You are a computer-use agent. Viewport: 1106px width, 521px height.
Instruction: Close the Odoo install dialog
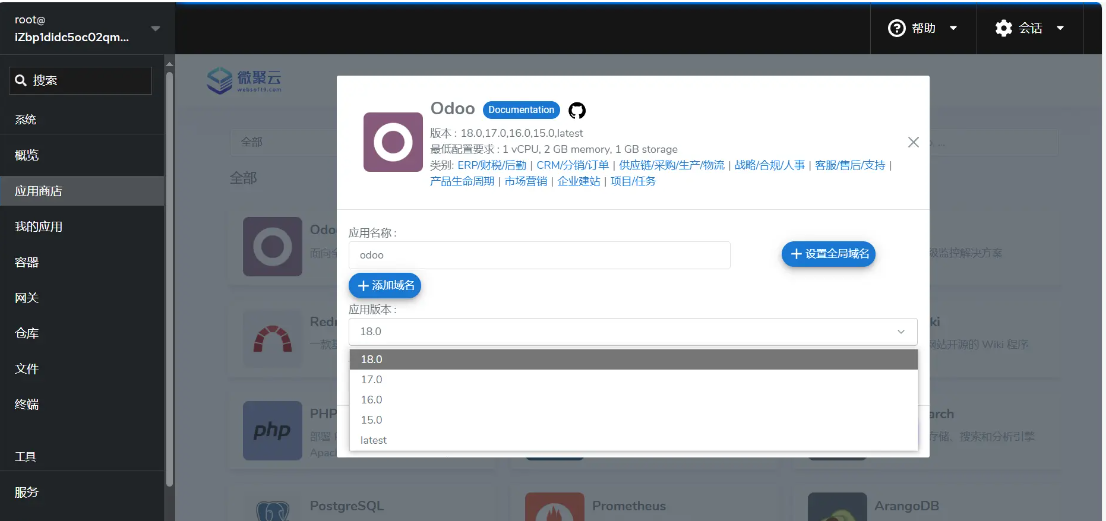pos(913,142)
